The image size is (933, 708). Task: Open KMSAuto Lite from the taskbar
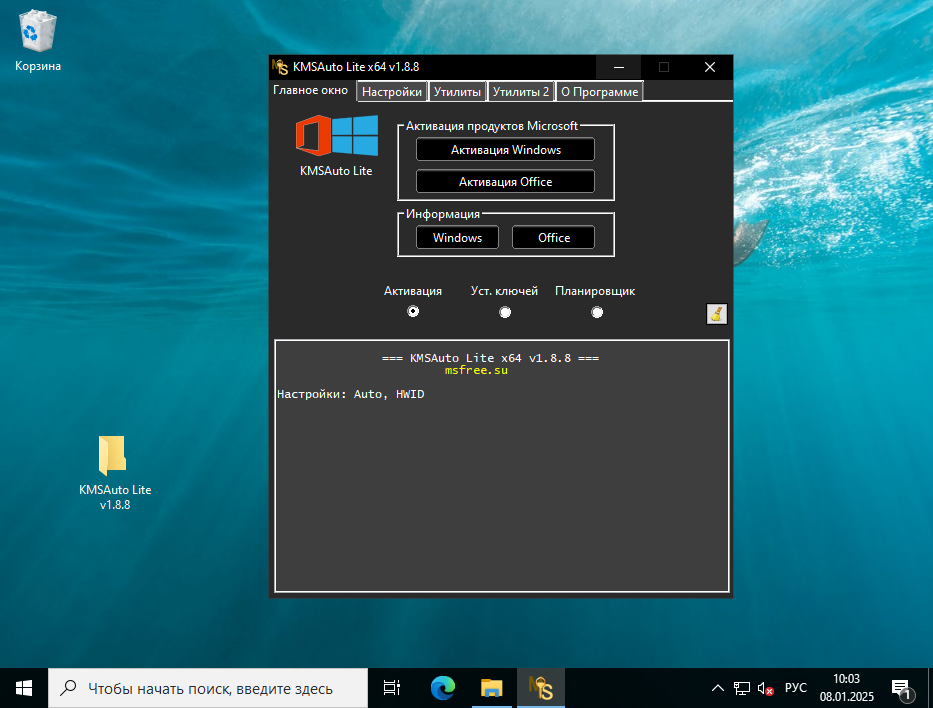click(x=541, y=688)
